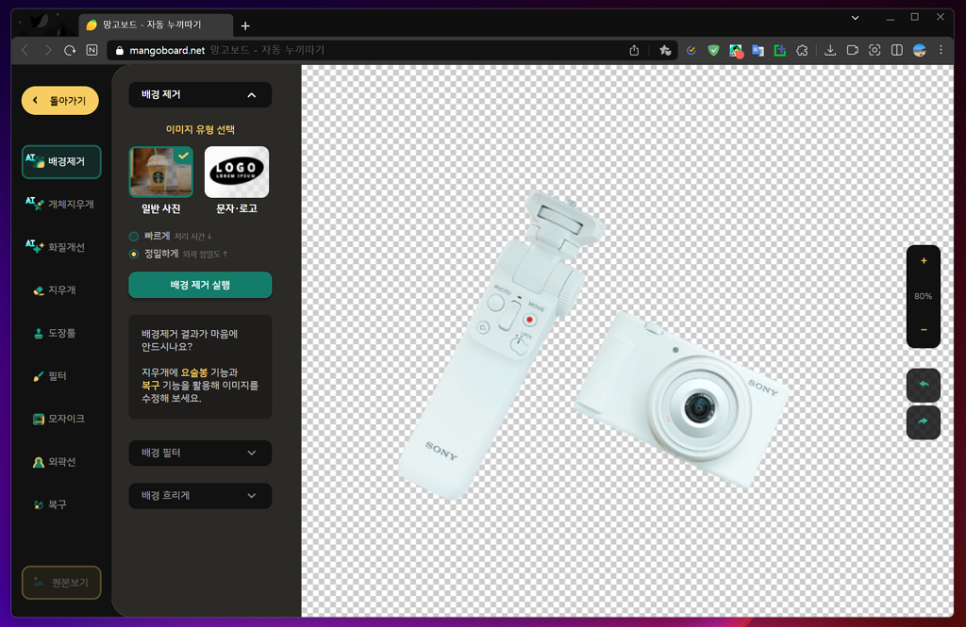
Task: Toggle the browser side panel icon
Action: pyautogui.click(x=897, y=51)
